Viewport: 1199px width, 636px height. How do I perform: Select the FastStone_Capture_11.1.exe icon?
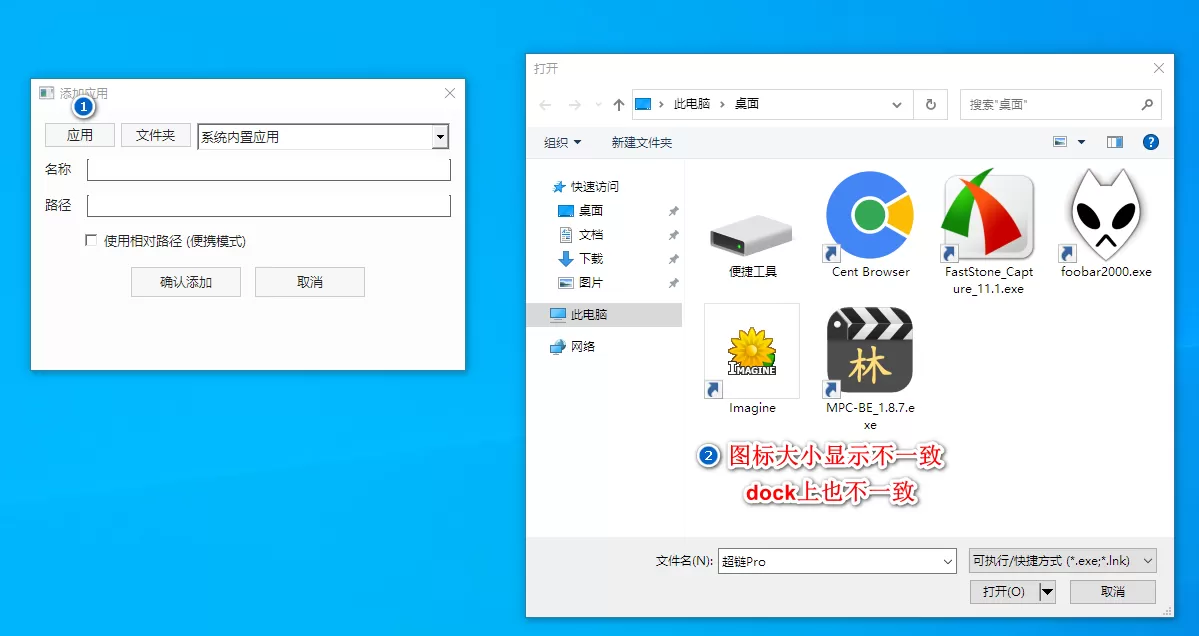click(x=988, y=218)
